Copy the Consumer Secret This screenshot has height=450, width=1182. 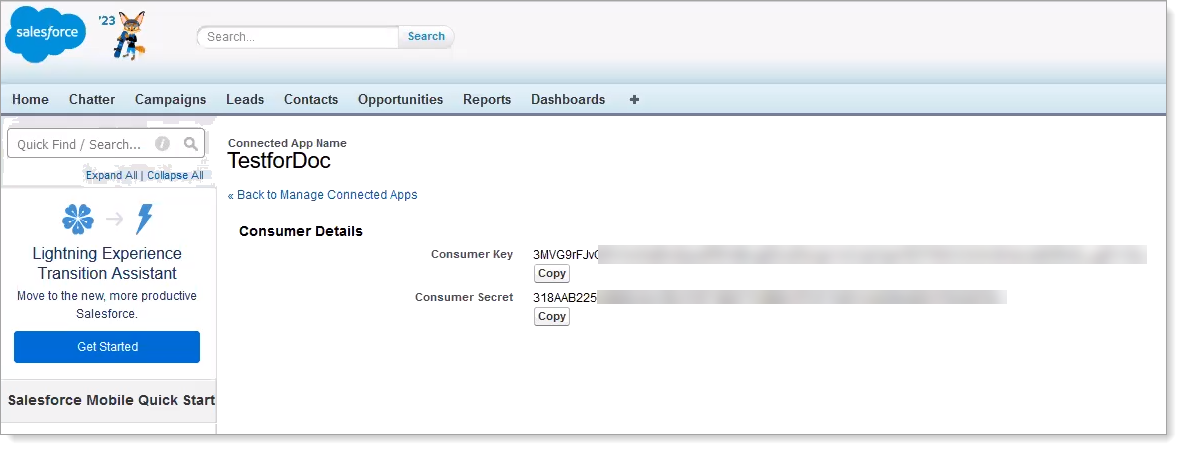[x=552, y=317]
